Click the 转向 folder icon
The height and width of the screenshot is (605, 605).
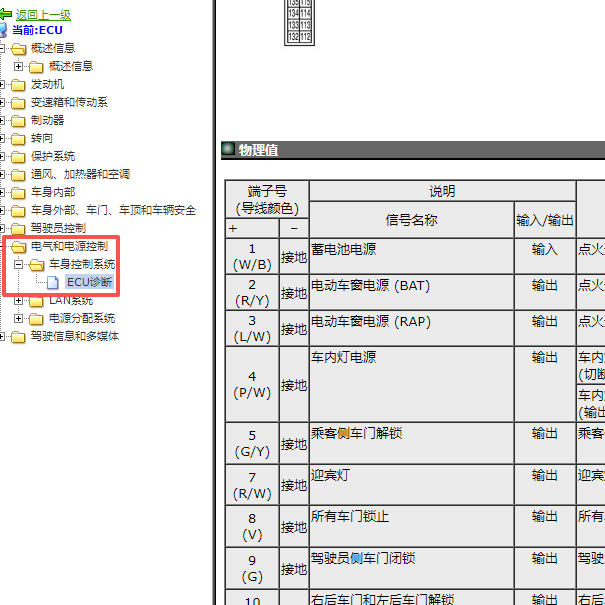click(x=18, y=139)
